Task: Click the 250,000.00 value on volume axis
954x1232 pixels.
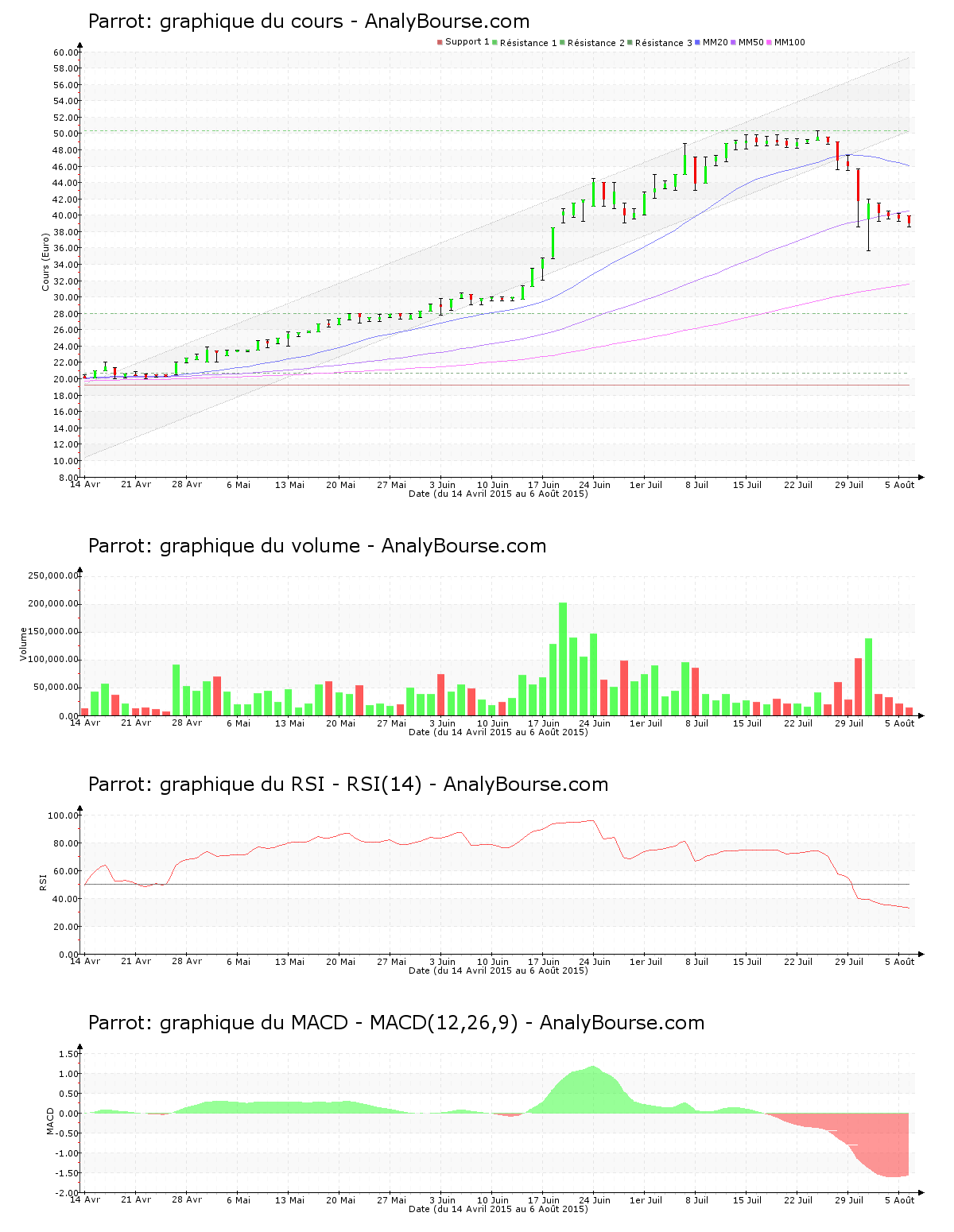Action: pyautogui.click(x=53, y=575)
